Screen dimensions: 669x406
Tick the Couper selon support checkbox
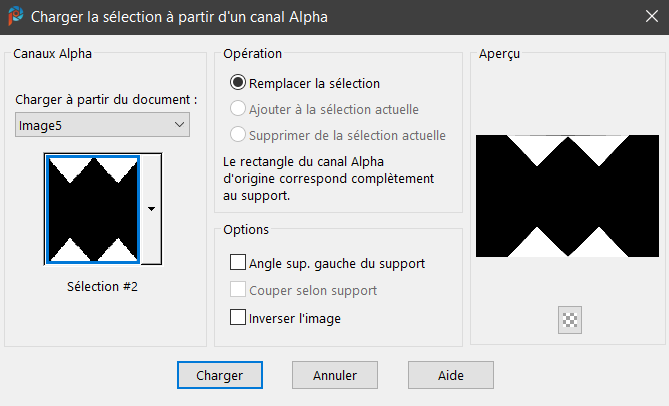pos(238,290)
